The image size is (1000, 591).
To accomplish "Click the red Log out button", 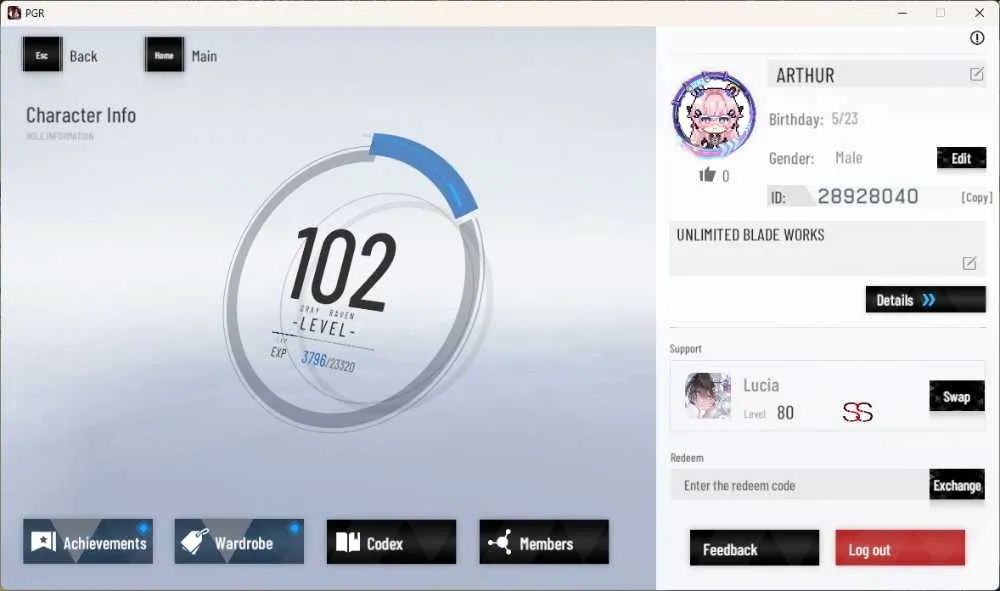I will [900, 548].
